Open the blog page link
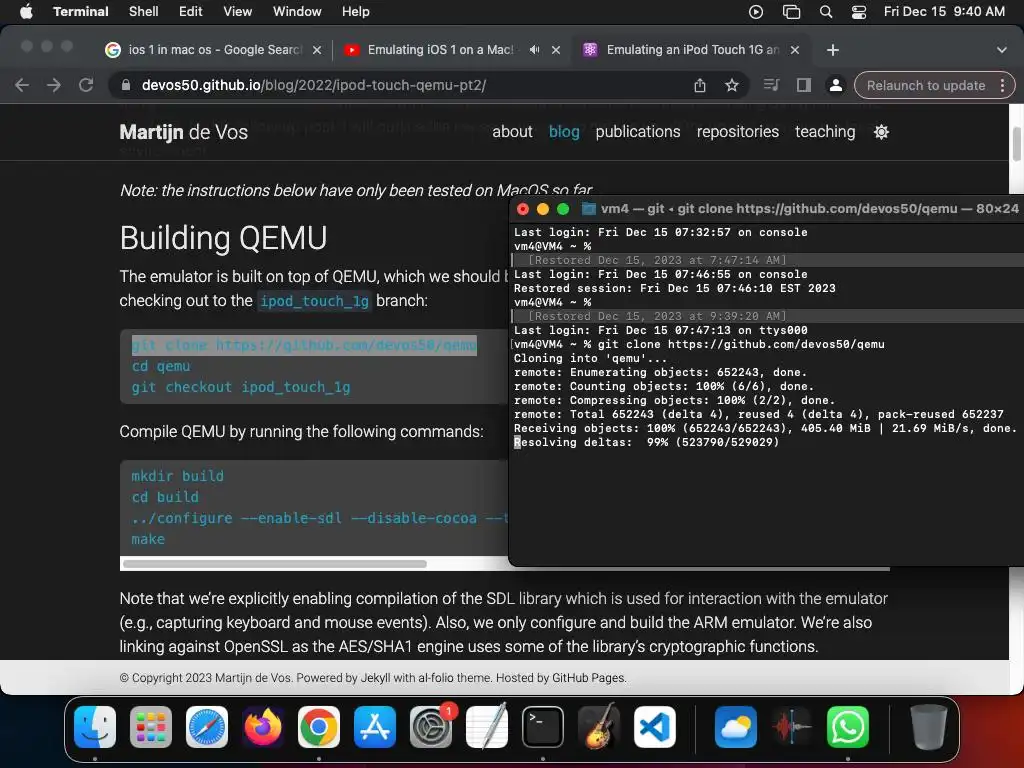Image resolution: width=1024 pixels, height=768 pixels. click(564, 132)
